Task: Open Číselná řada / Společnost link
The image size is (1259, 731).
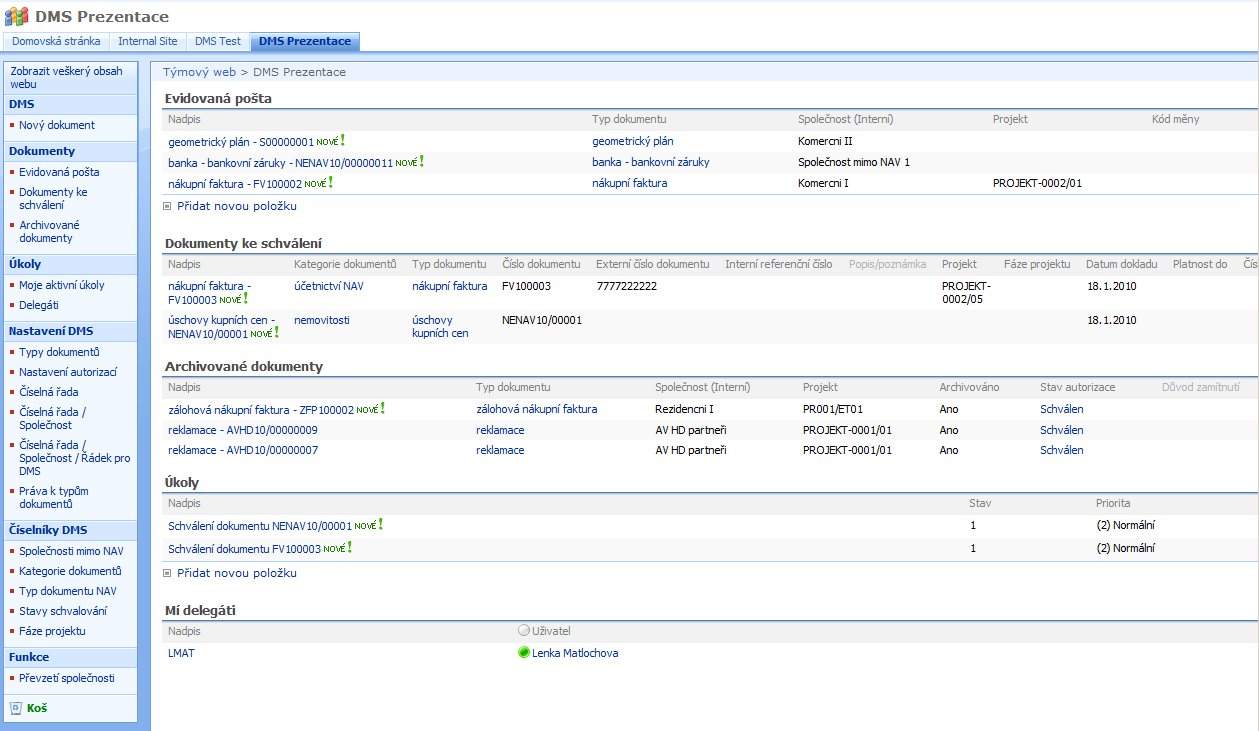Action: click(52, 418)
